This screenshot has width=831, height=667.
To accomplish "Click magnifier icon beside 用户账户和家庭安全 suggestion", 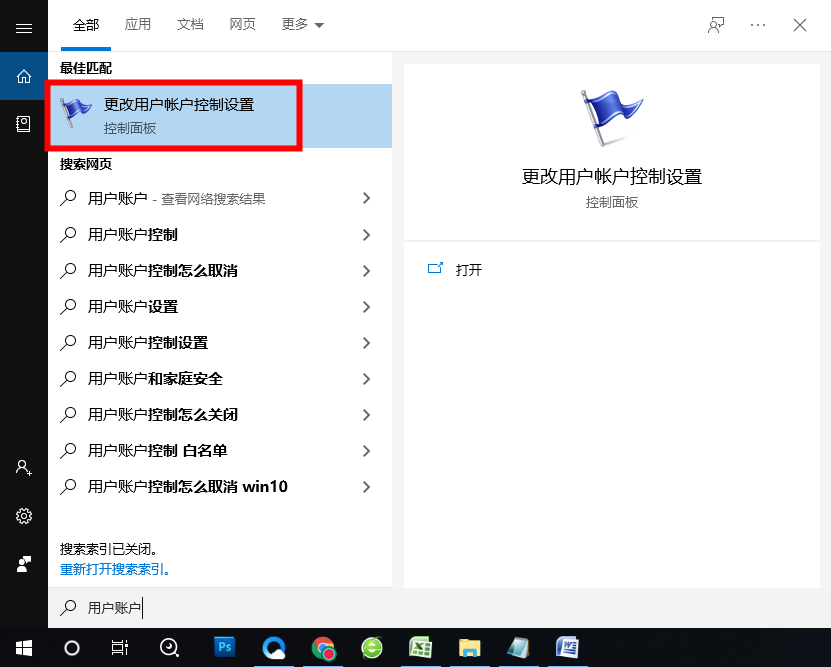I will coord(68,379).
